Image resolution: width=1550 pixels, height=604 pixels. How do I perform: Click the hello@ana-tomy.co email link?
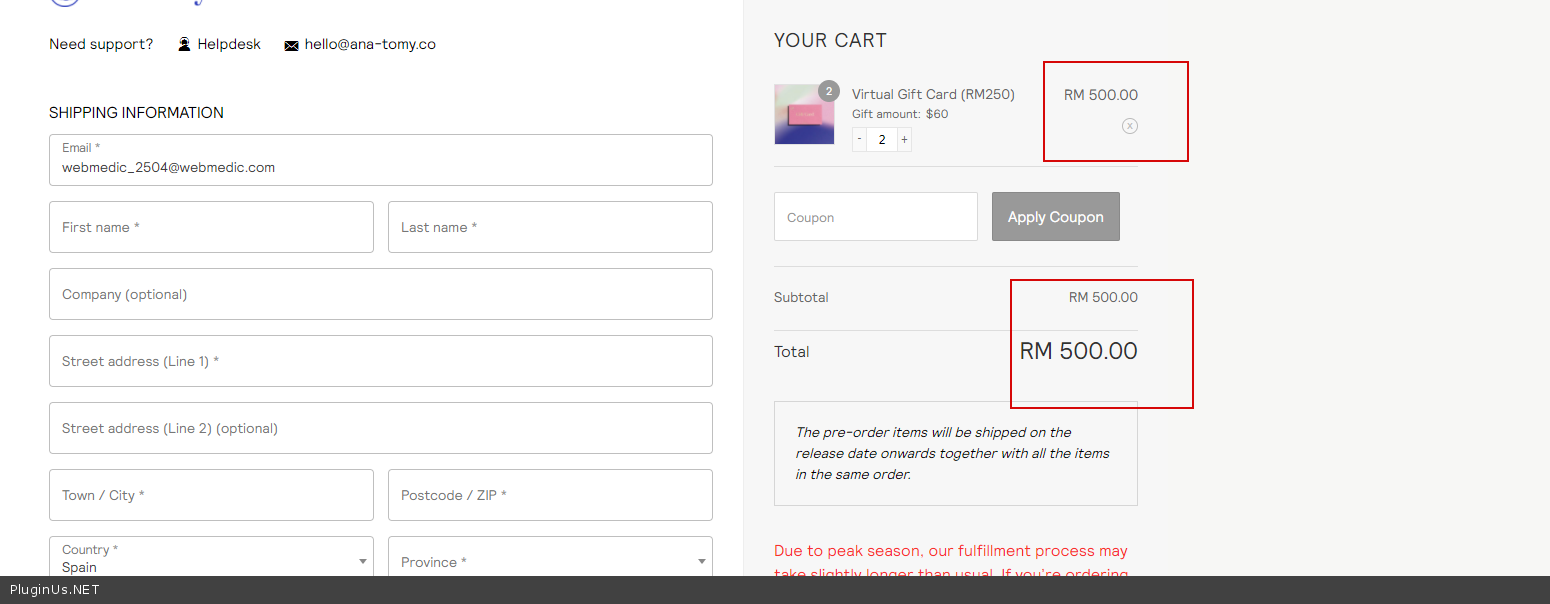[370, 44]
